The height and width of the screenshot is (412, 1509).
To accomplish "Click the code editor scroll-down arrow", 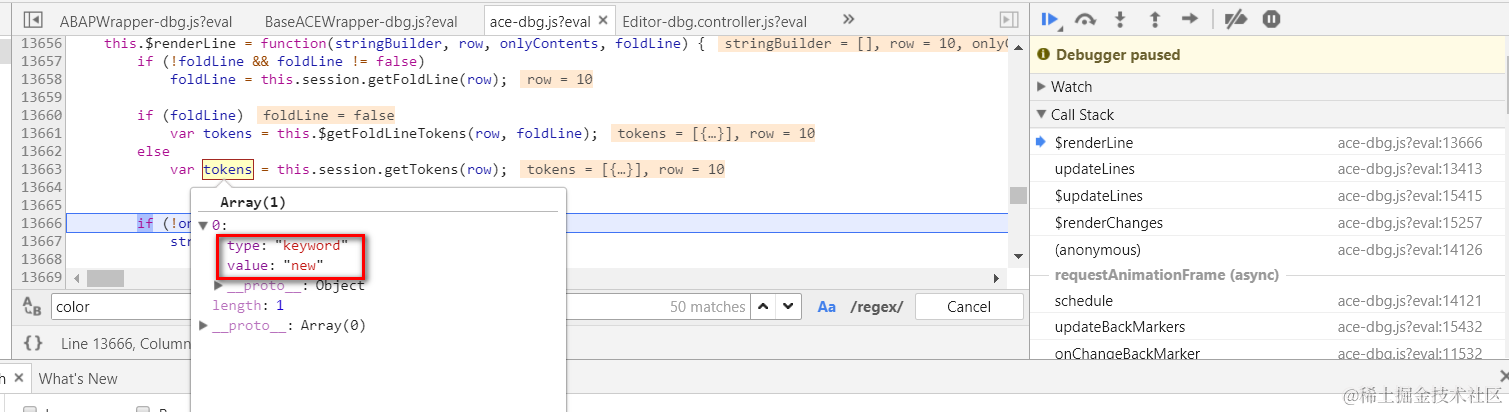I will point(1017,257).
